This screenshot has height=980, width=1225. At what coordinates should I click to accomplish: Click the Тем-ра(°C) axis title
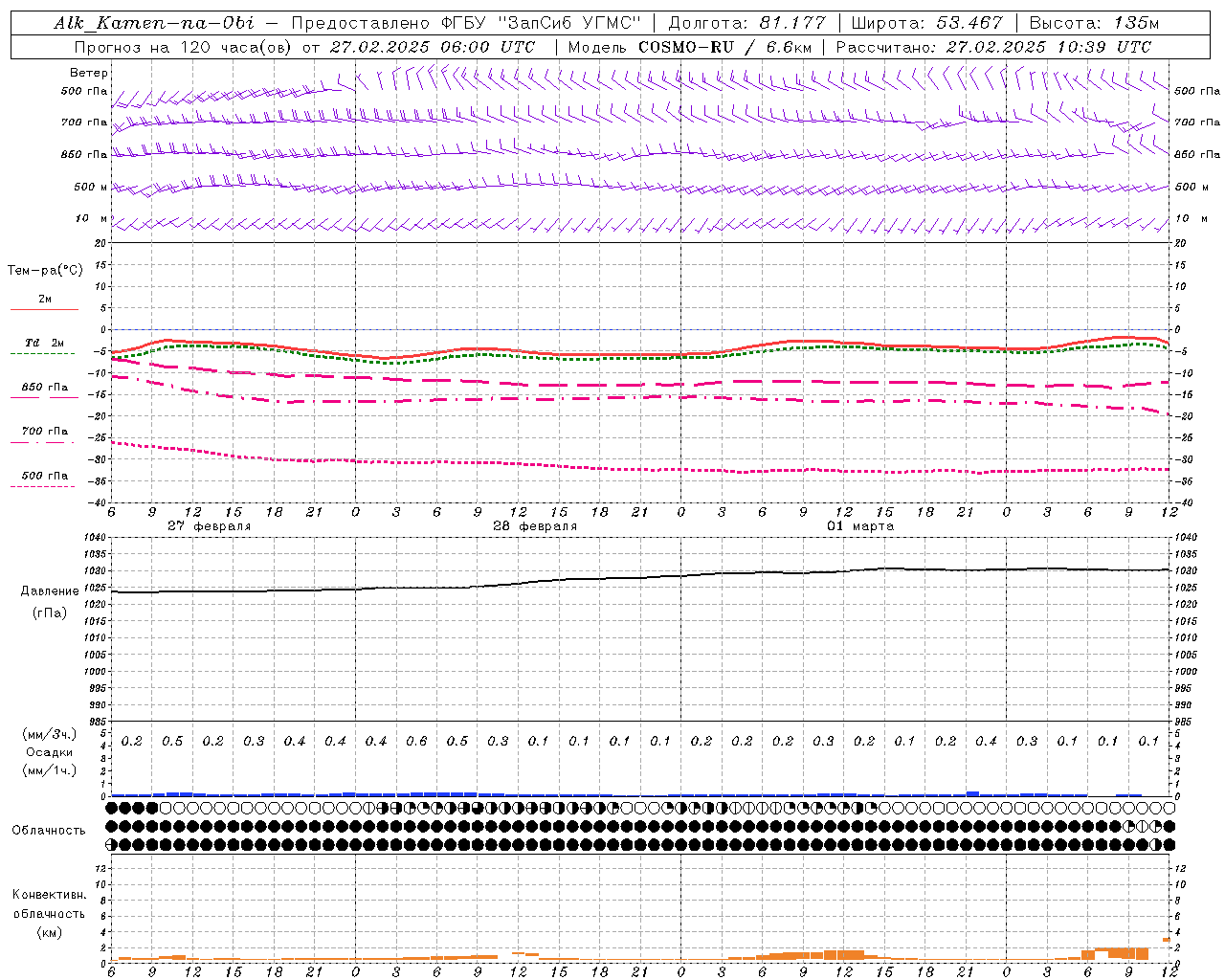[45, 271]
